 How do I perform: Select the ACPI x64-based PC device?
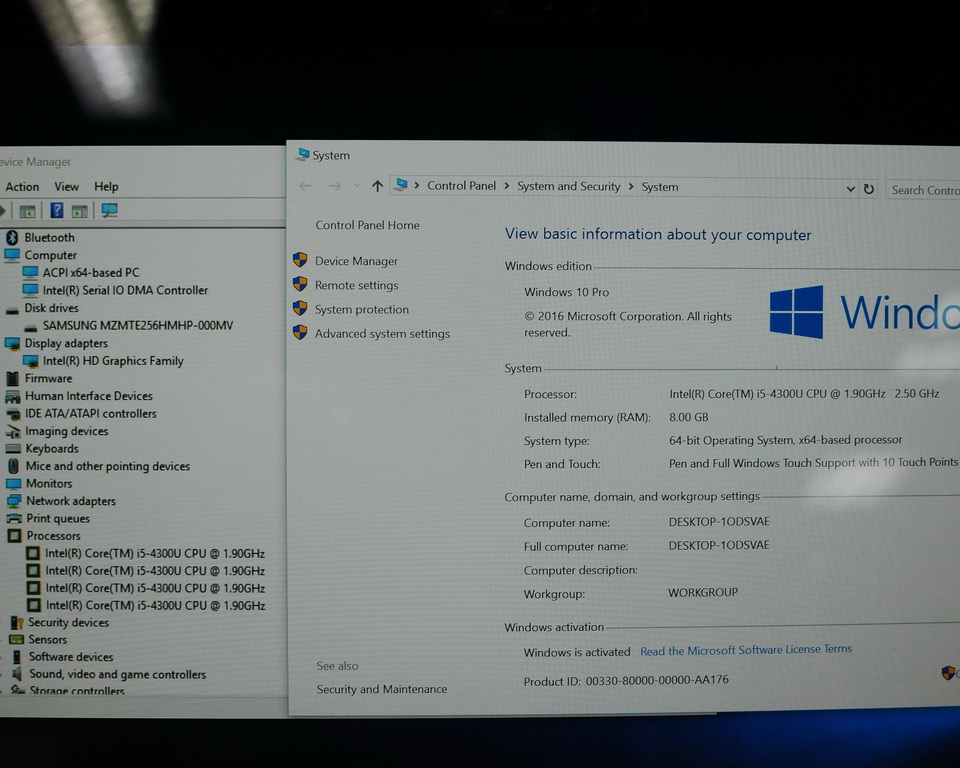pos(91,273)
